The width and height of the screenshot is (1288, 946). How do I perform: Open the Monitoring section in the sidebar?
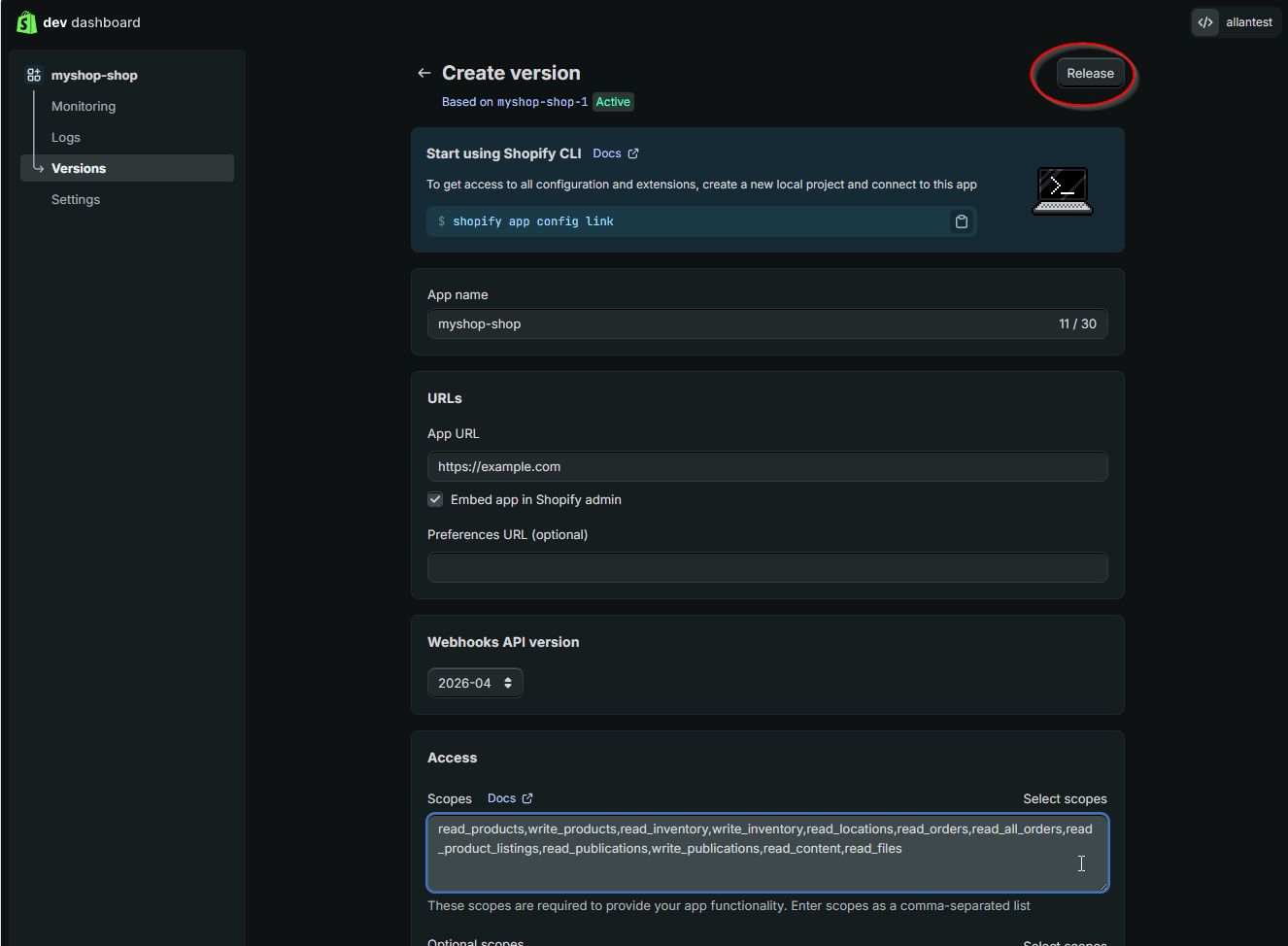83,106
